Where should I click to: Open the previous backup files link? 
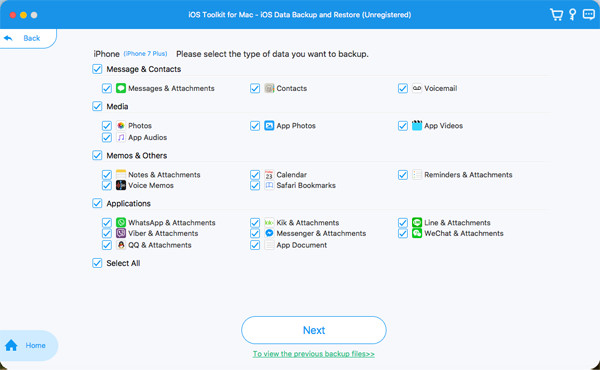pos(314,354)
